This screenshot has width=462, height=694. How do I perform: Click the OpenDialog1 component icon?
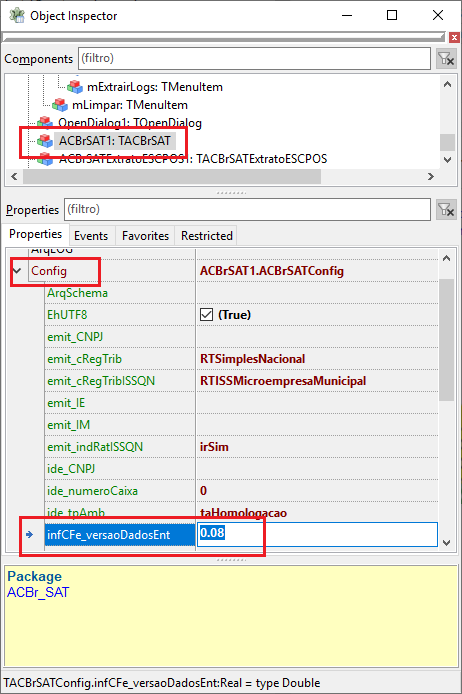[45, 123]
